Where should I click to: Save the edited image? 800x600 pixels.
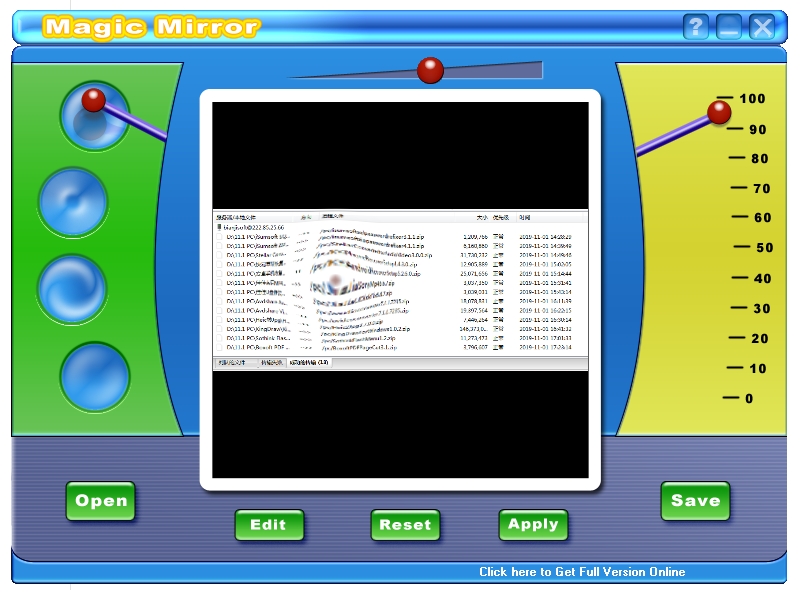[x=695, y=501]
